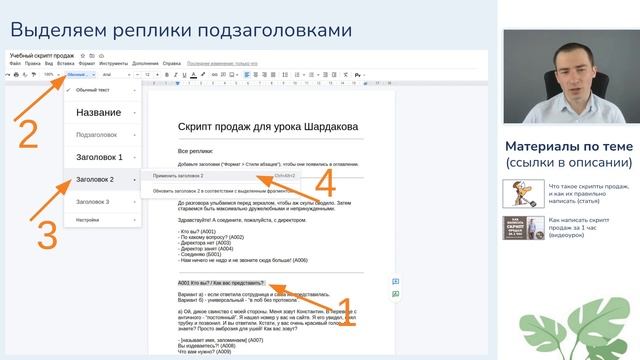
Task: Click the insert link icon
Action: pyautogui.click(x=214, y=75)
